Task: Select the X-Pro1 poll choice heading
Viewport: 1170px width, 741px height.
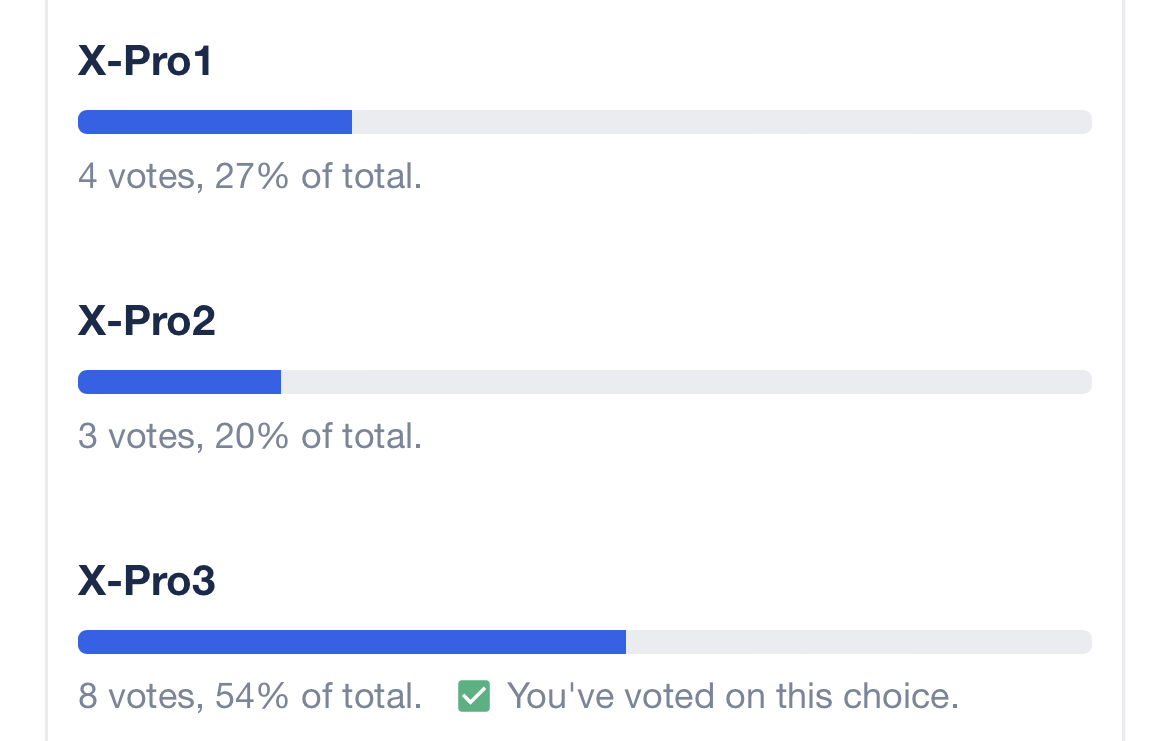Action: click(146, 62)
